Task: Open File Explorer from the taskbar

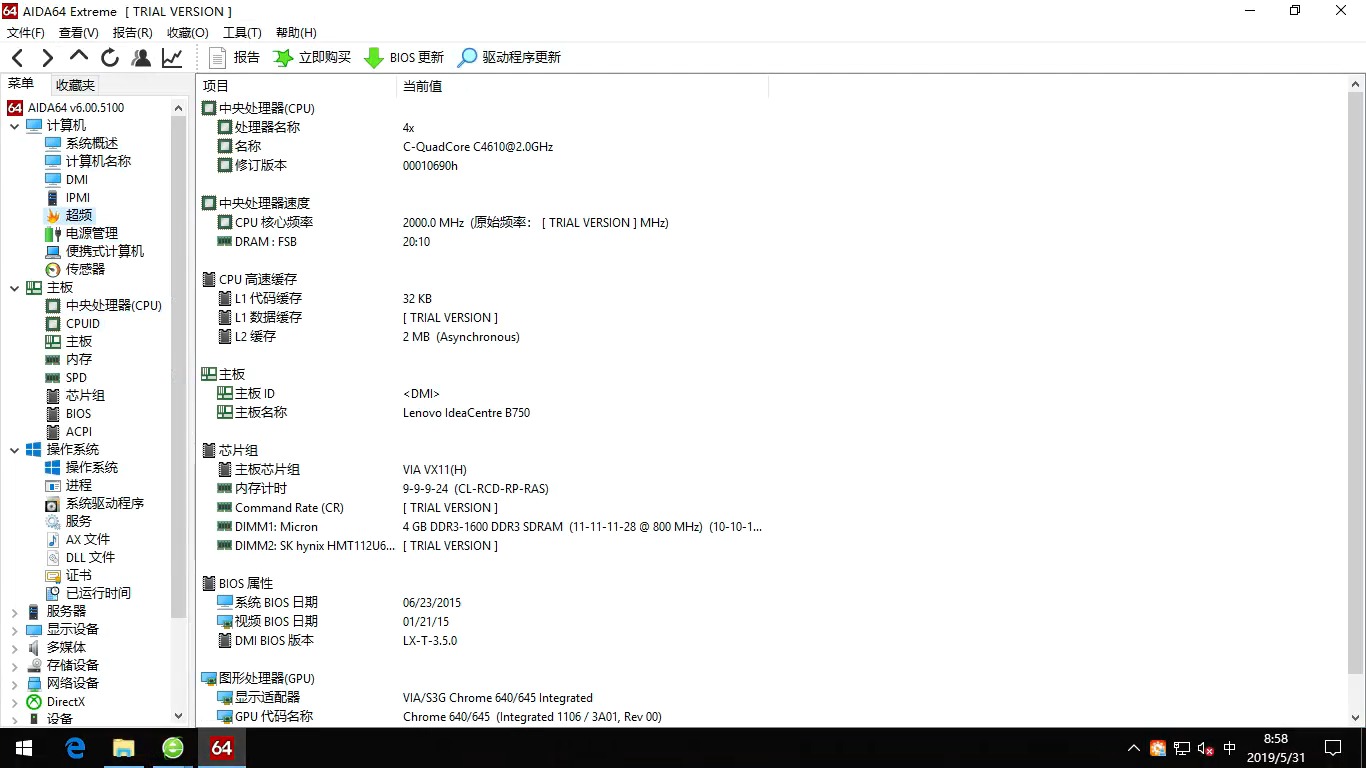Action: tap(124, 748)
